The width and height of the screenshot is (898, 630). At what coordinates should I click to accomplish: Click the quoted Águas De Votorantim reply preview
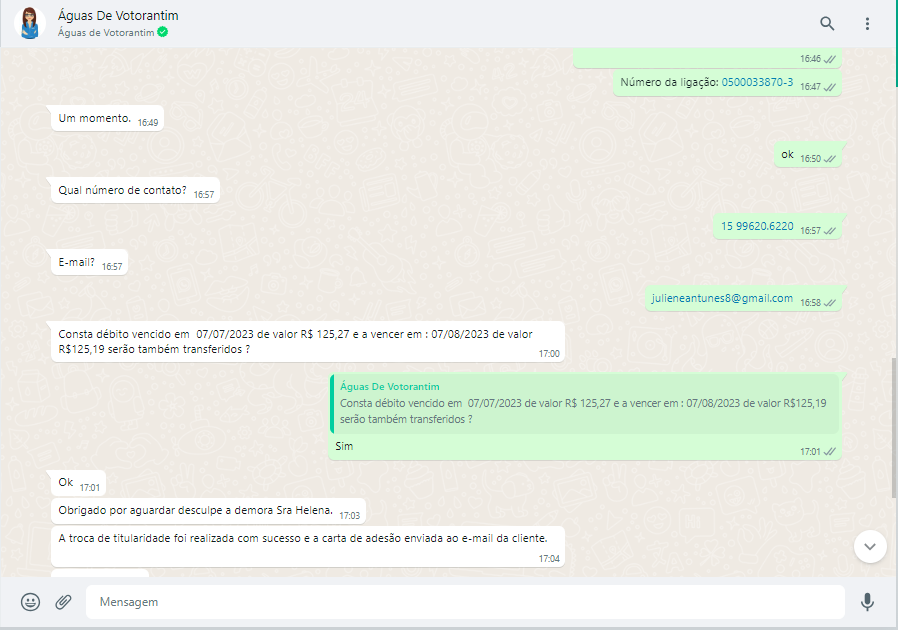[584, 403]
